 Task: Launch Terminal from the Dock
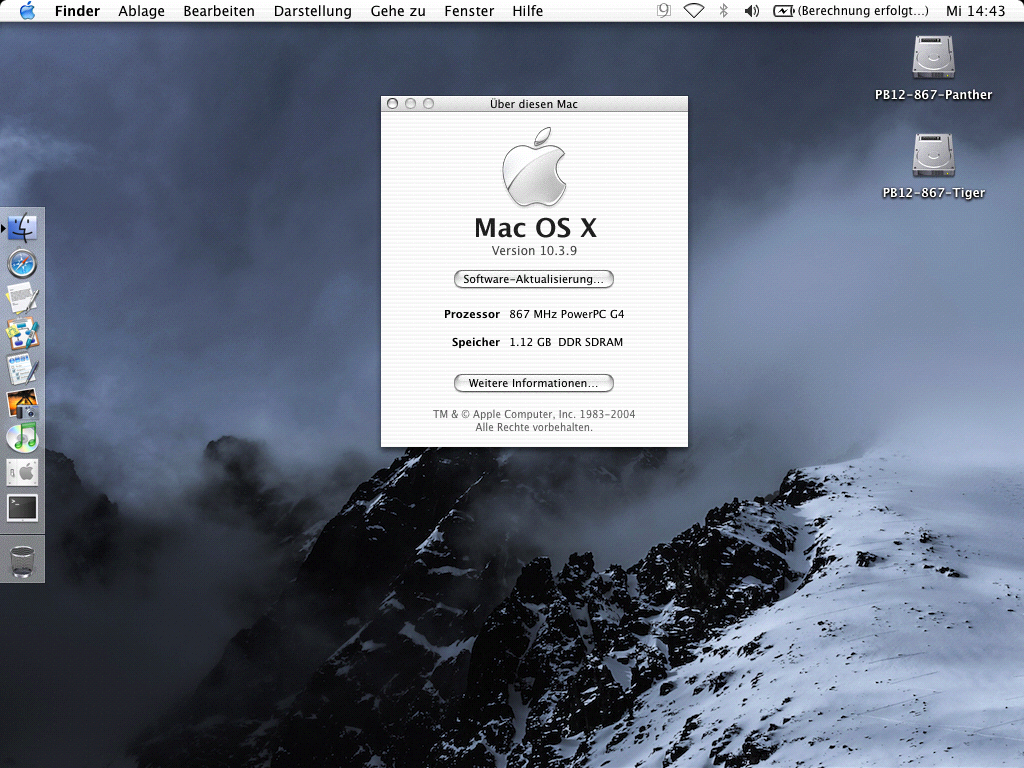22,508
